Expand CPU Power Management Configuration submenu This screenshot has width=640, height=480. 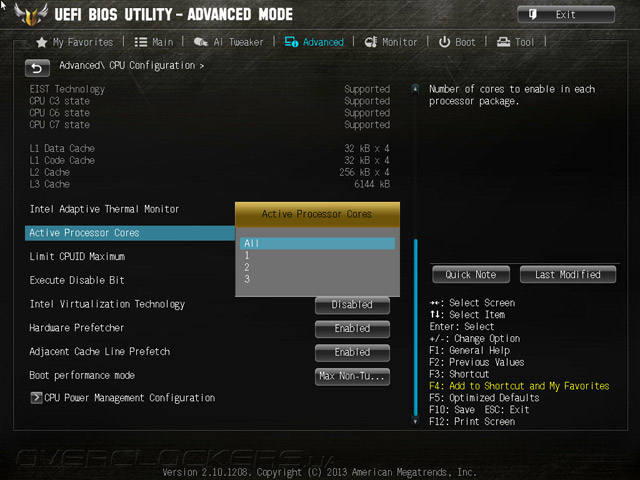123,398
